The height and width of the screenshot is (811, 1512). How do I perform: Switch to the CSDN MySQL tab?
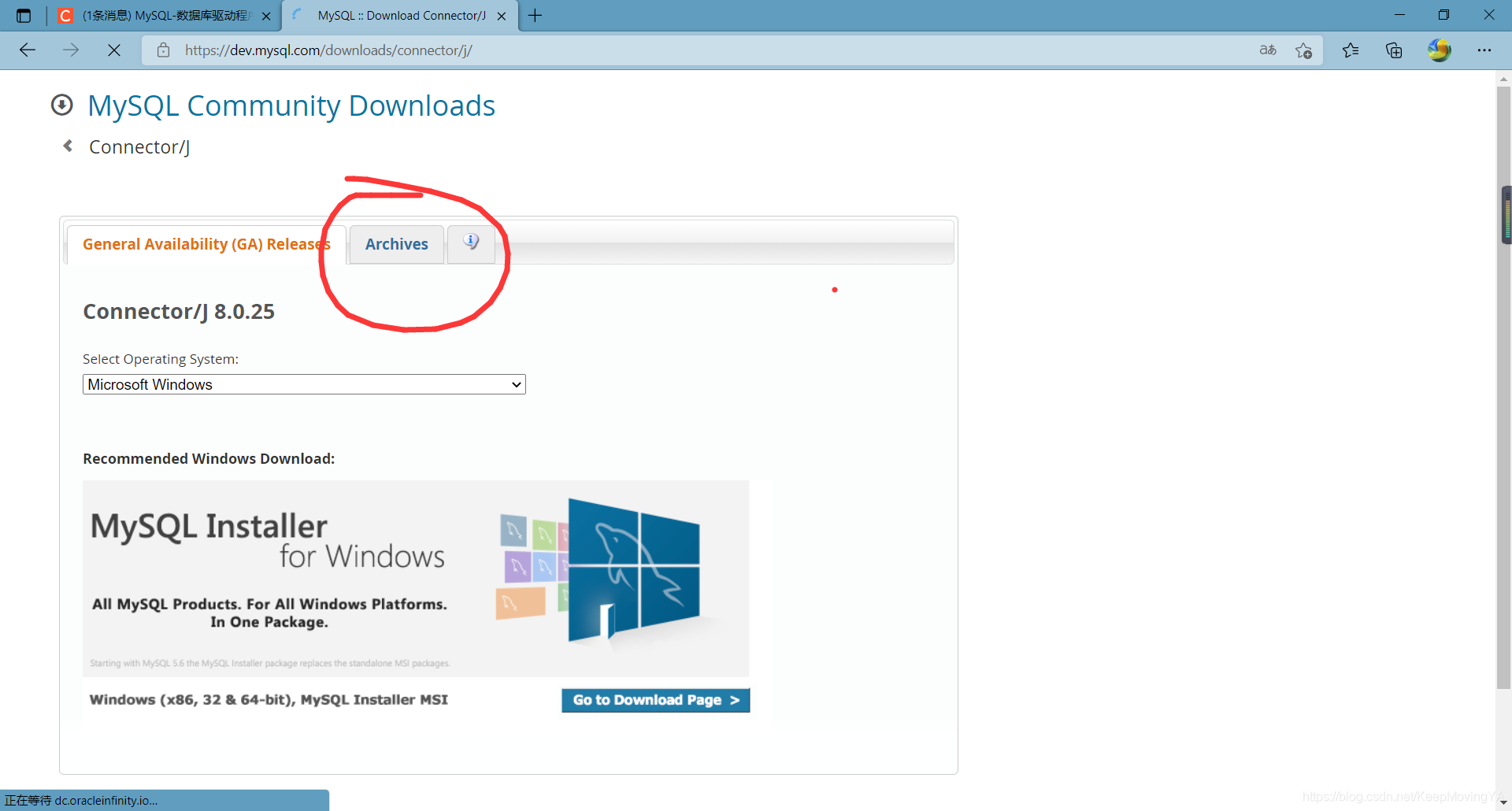165,16
